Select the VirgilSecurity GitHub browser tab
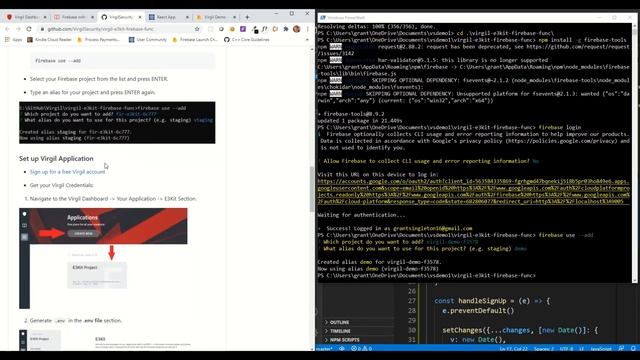Image resolution: width=640 pixels, height=360 pixels. click(121, 17)
